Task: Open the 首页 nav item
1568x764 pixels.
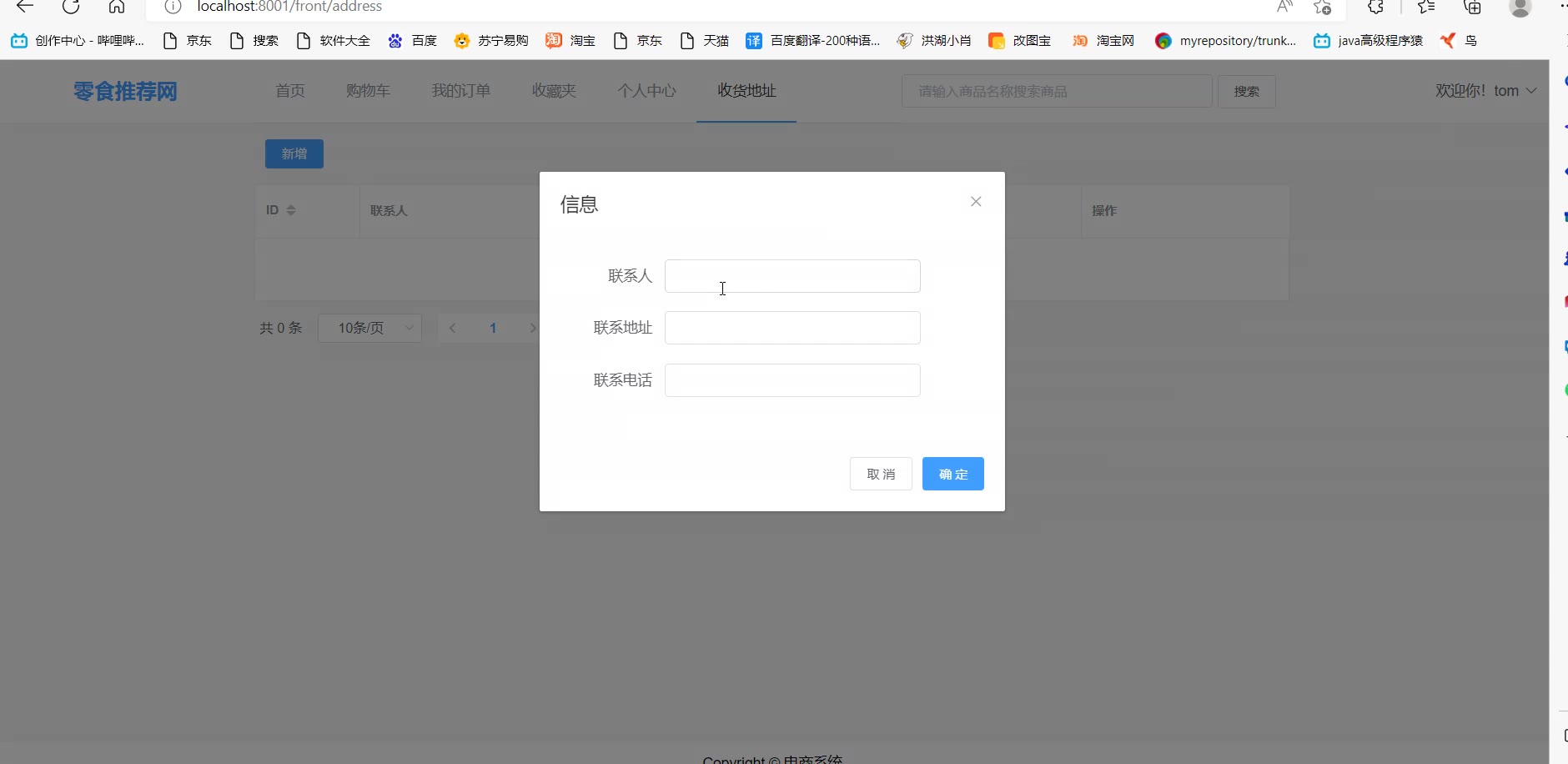Action: coord(290,91)
